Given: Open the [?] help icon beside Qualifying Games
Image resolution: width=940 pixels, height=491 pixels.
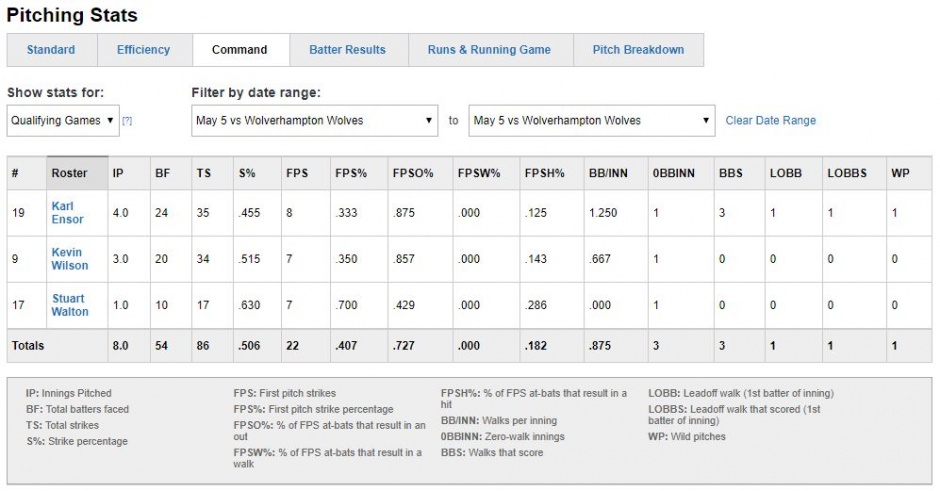Looking at the screenshot, I should tap(127, 121).
